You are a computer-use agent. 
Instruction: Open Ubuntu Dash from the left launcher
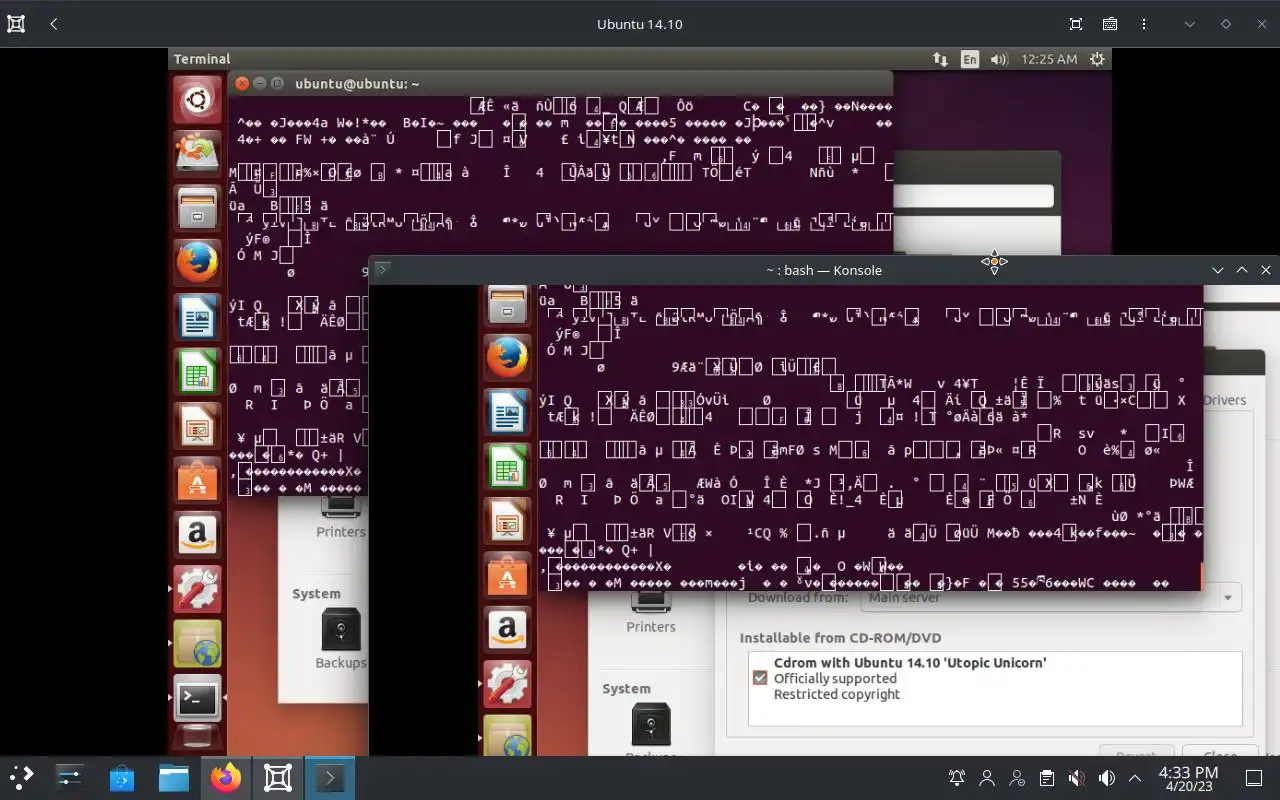pyautogui.click(x=197, y=100)
